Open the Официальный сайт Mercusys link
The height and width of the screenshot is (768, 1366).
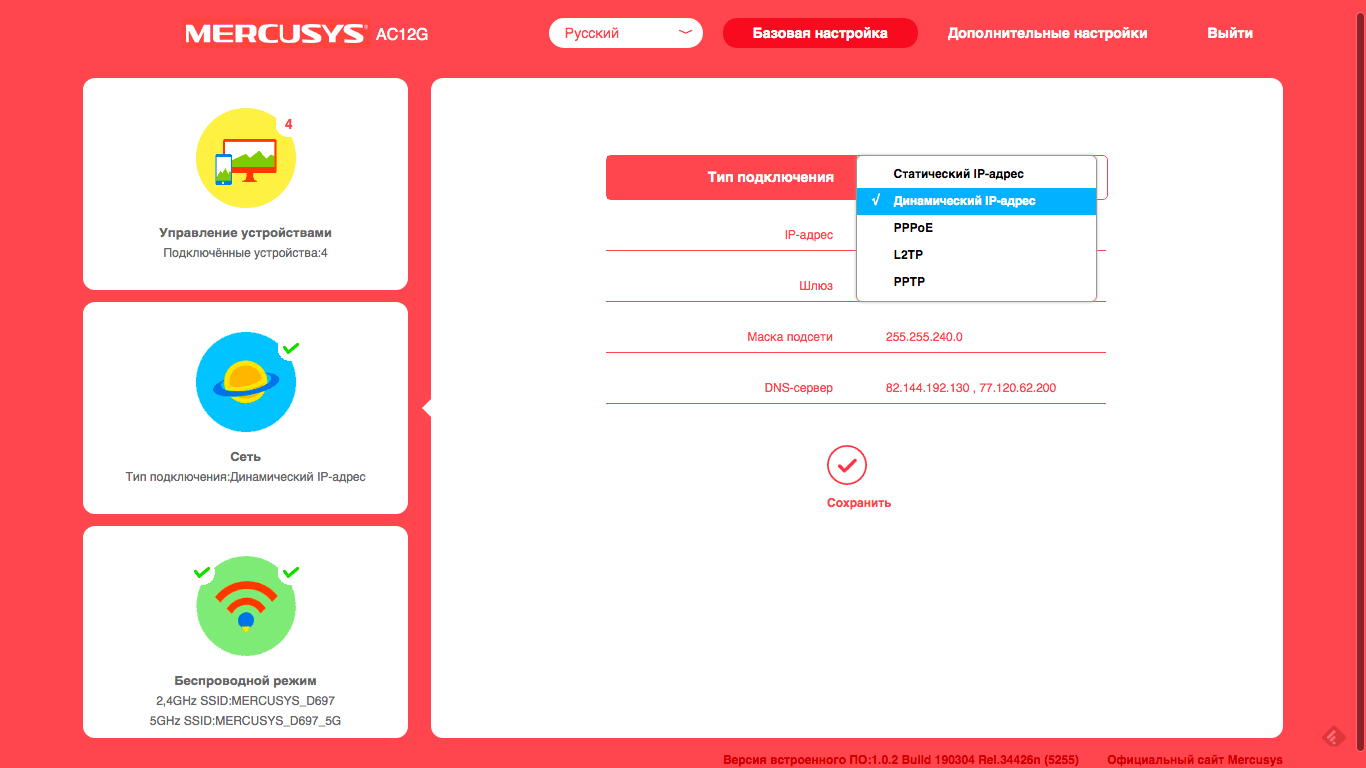[1194, 760]
